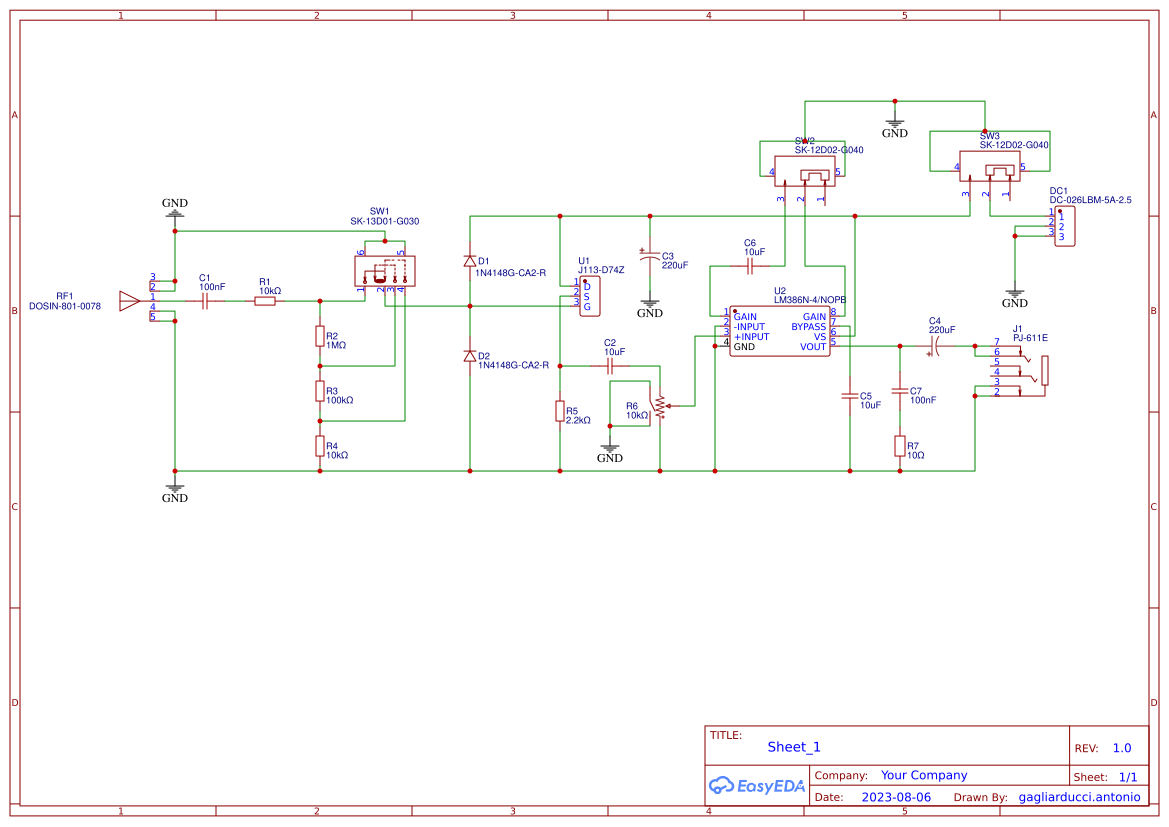Select the PJ-611E part label
This screenshot has height=827, width=1169.
1030,338
